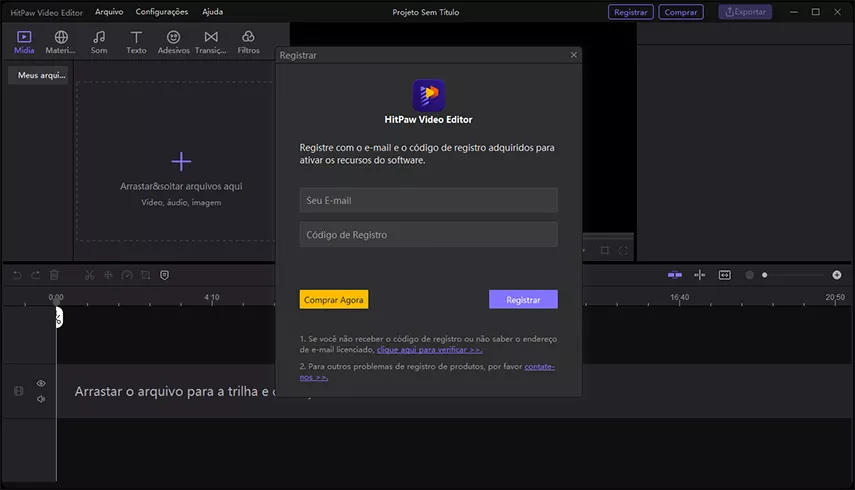
Task: Click the timeline split-at-playhead icon
Action: (700, 275)
